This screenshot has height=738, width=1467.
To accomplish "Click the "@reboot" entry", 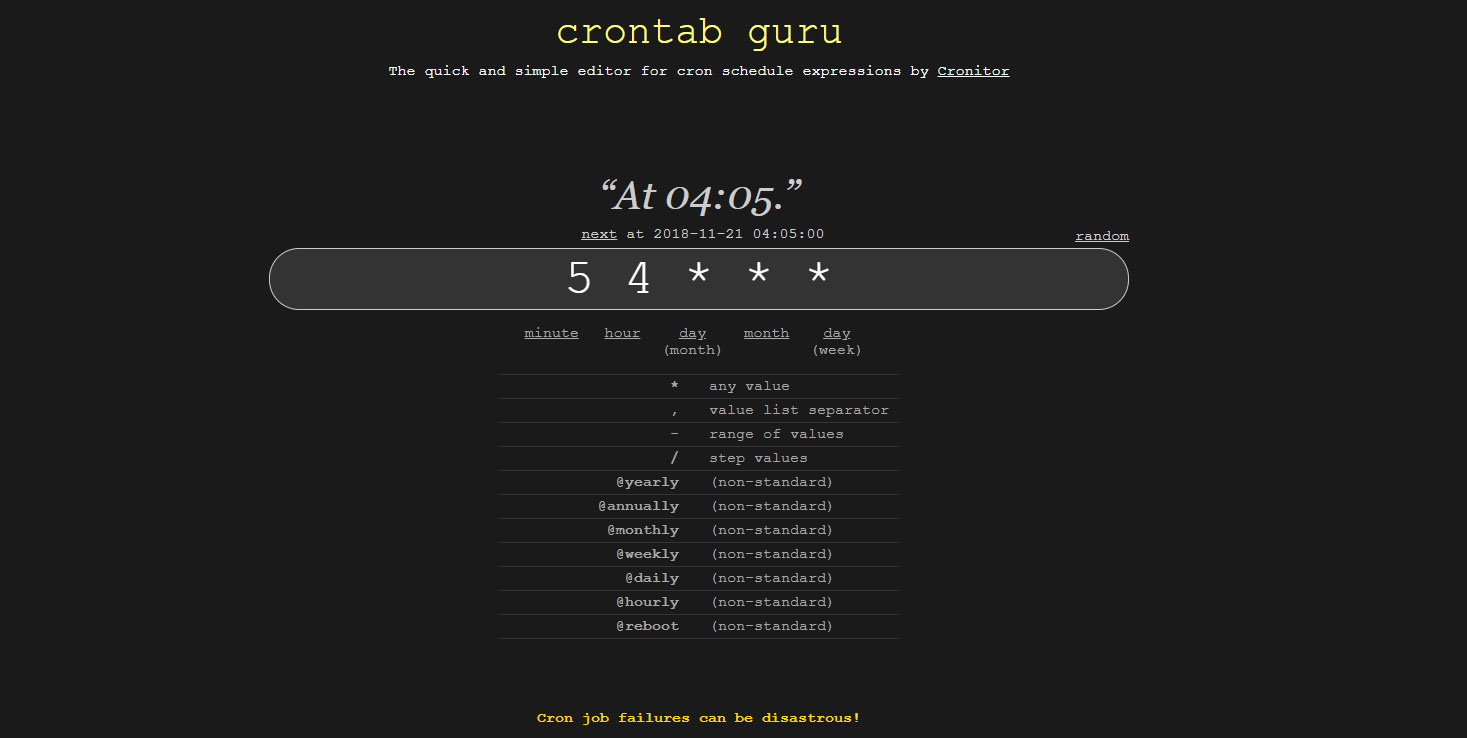I will point(647,626).
